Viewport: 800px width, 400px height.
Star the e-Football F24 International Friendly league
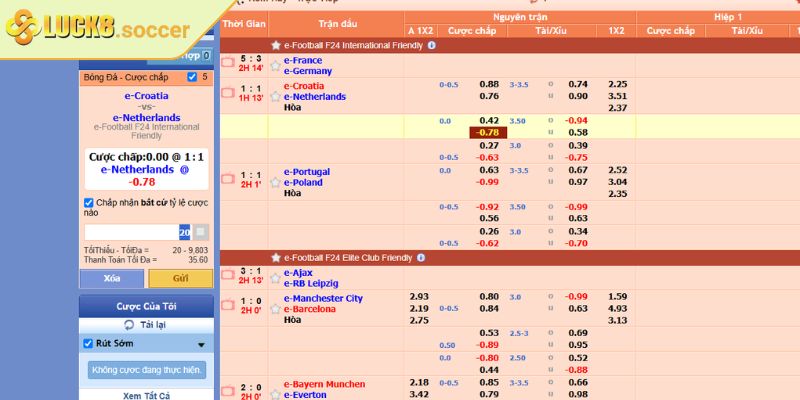[x=276, y=45]
